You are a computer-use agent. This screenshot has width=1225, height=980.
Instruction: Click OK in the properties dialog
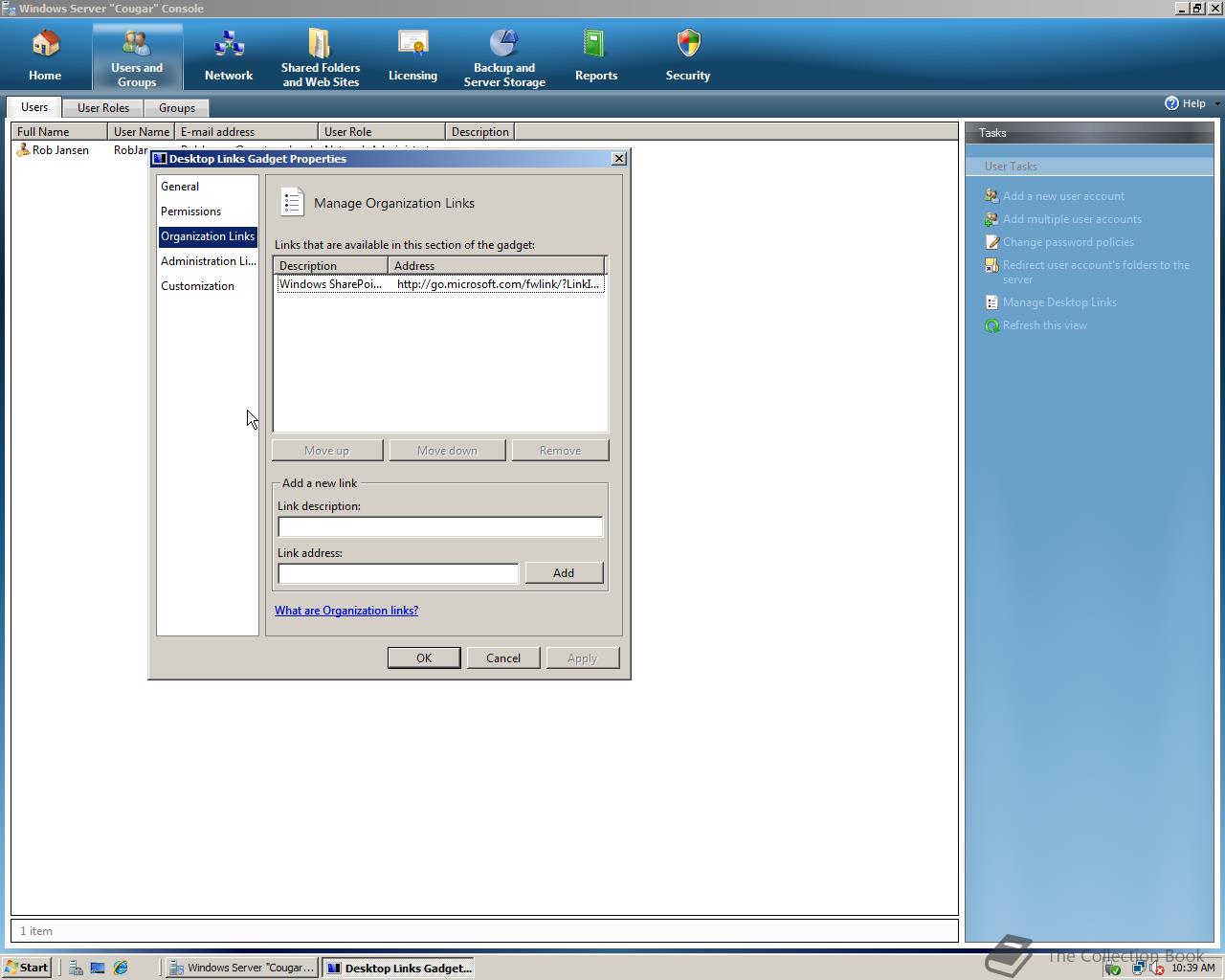coord(424,658)
